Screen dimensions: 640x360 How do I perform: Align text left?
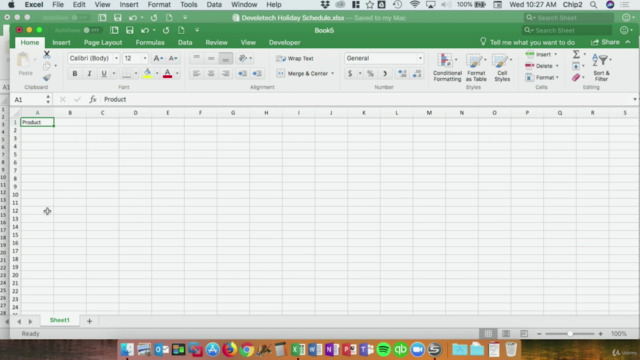(x=196, y=73)
